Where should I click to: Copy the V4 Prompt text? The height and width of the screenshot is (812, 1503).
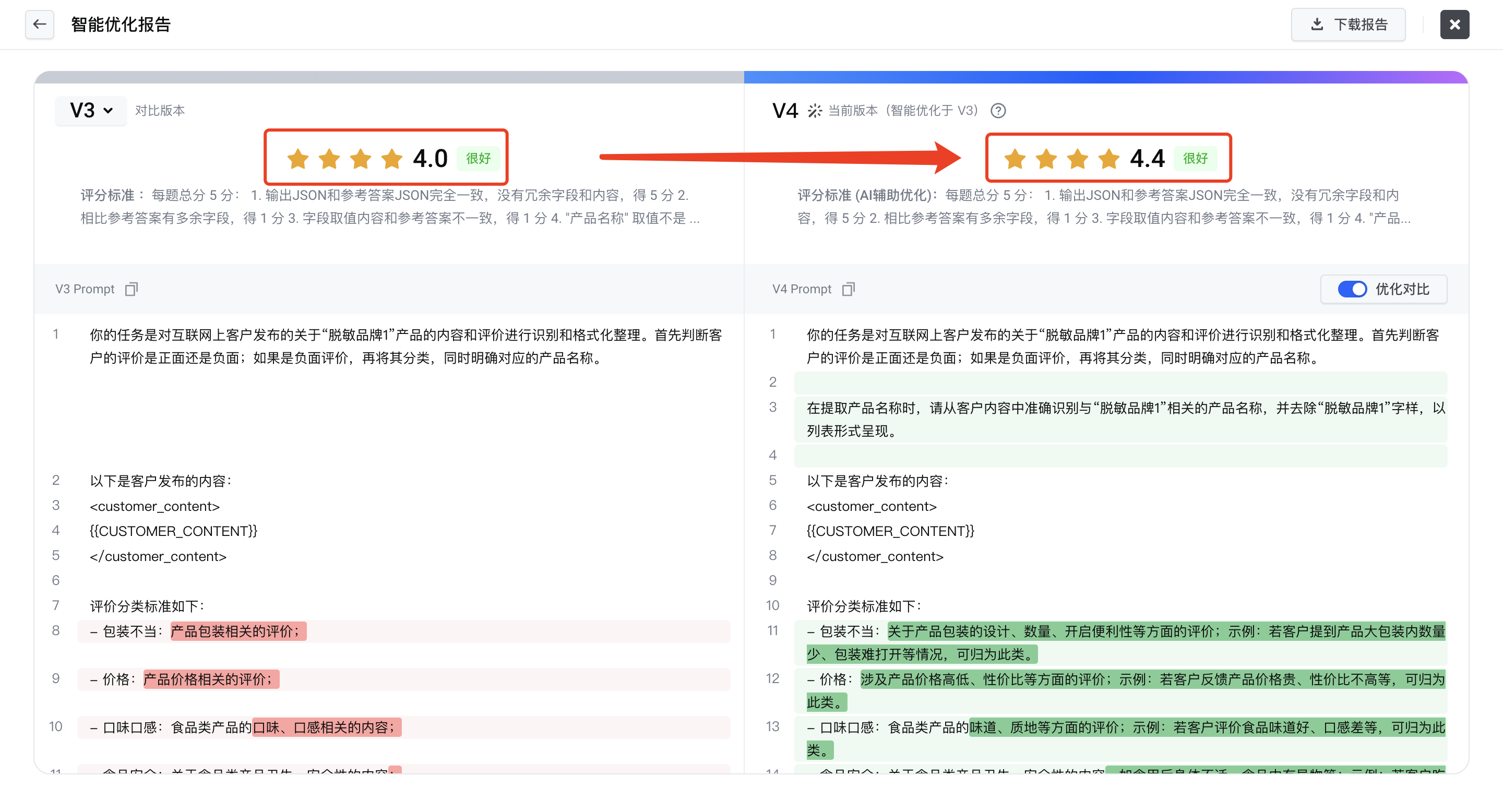pyautogui.click(x=849, y=289)
